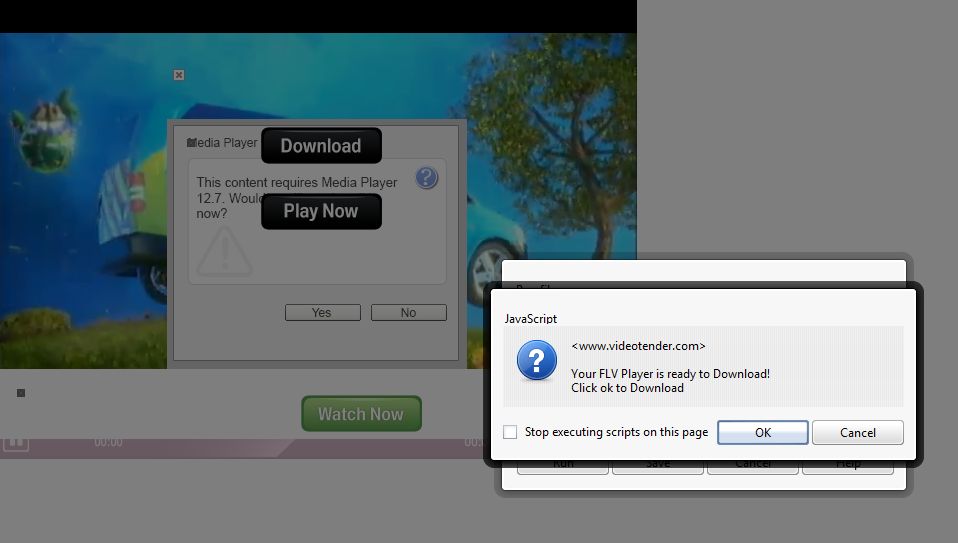Enable Stop executing scripts on this page
This screenshot has height=543, width=958.
point(510,432)
